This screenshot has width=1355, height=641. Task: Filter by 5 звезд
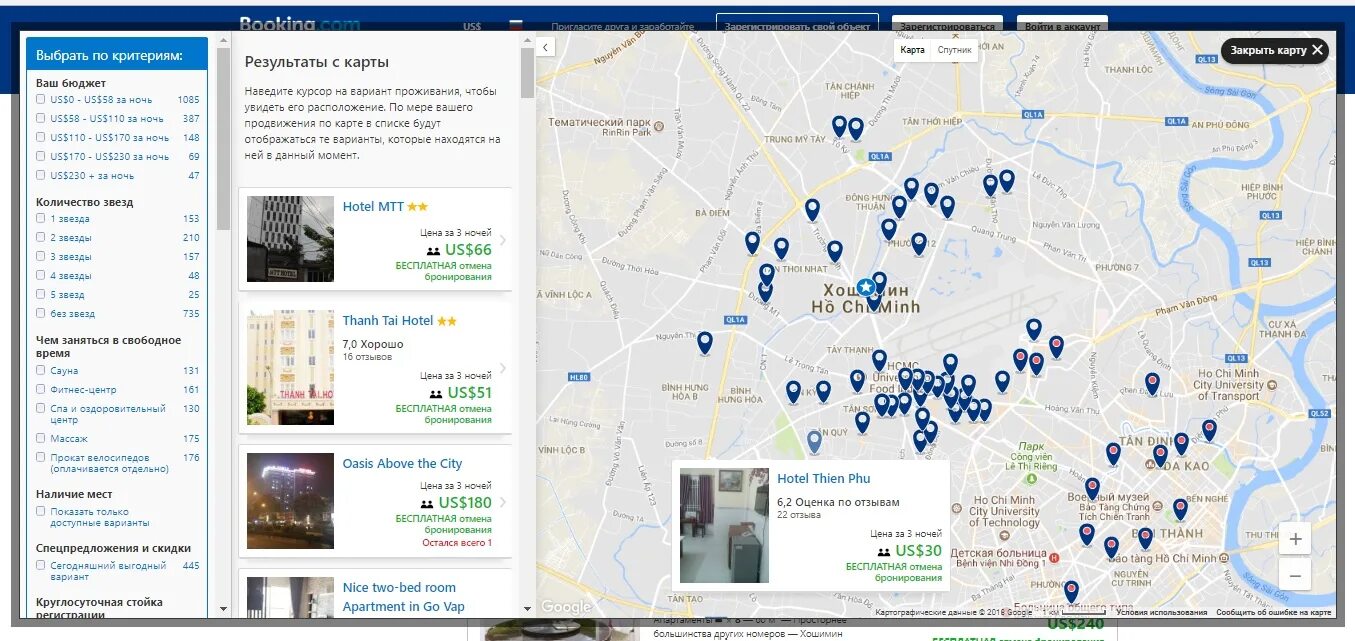(x=40, y=295)
